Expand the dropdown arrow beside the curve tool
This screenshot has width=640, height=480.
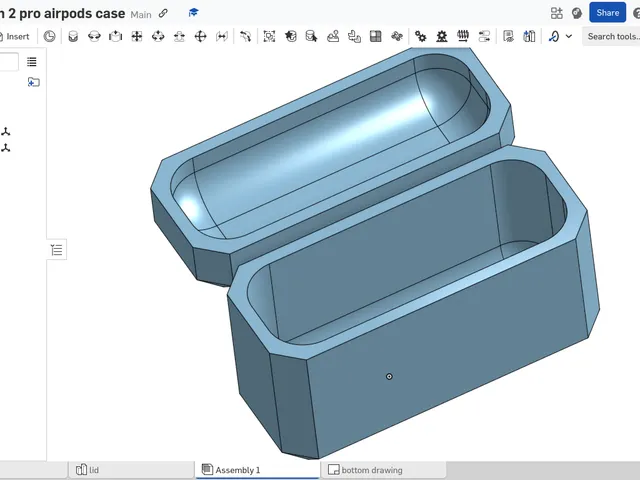tap(569, 36)
